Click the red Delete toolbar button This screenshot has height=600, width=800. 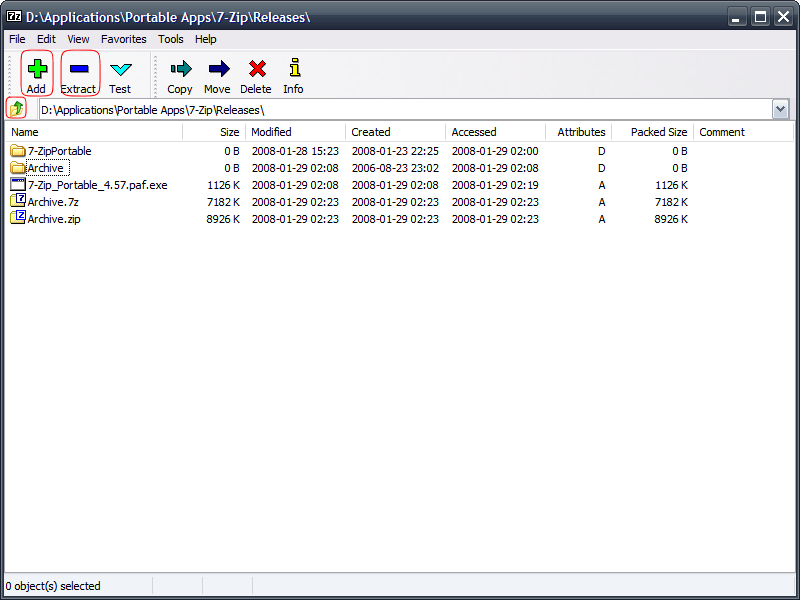256,75
